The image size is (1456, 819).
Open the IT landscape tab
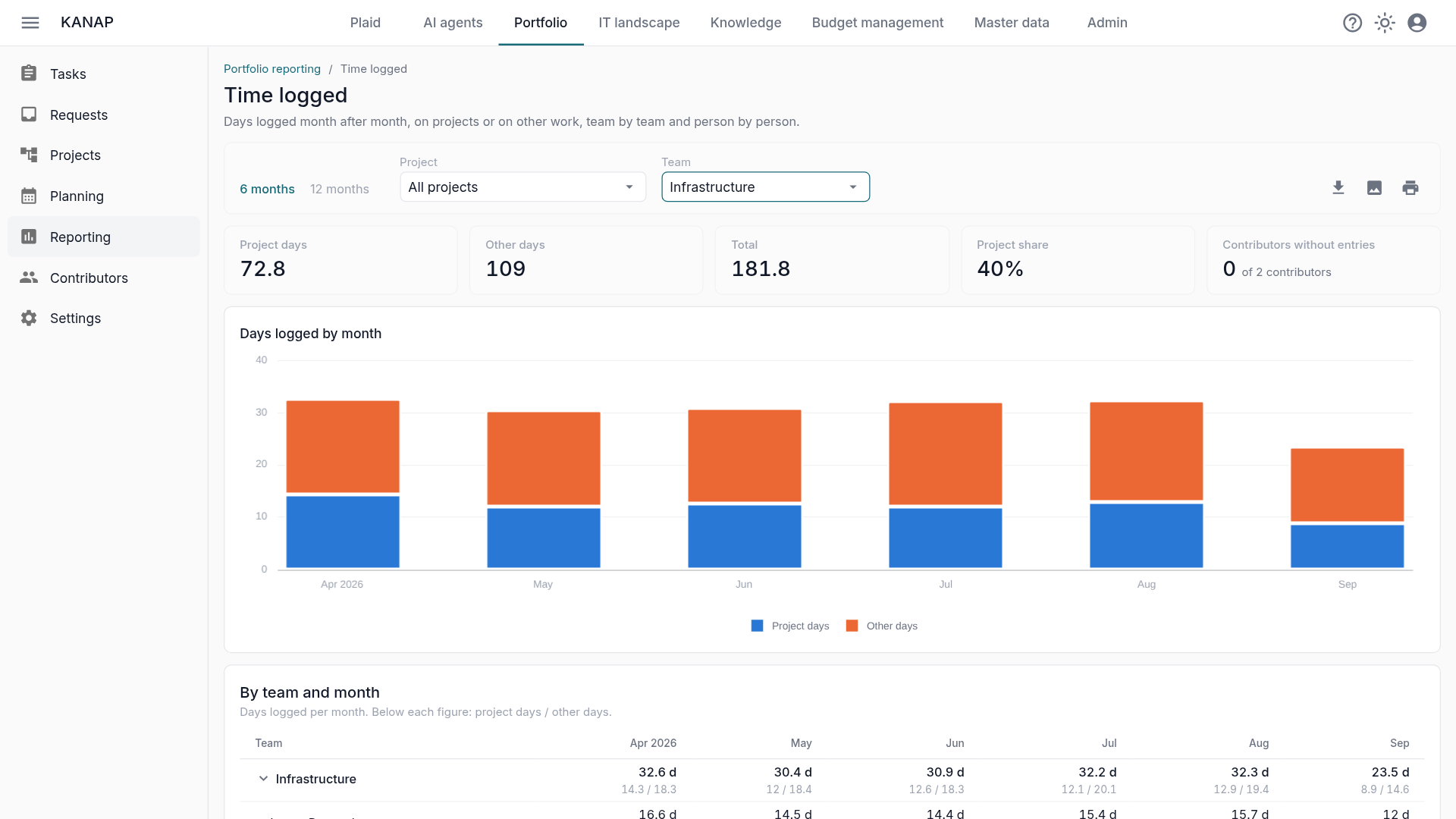[x=639, y=23]
